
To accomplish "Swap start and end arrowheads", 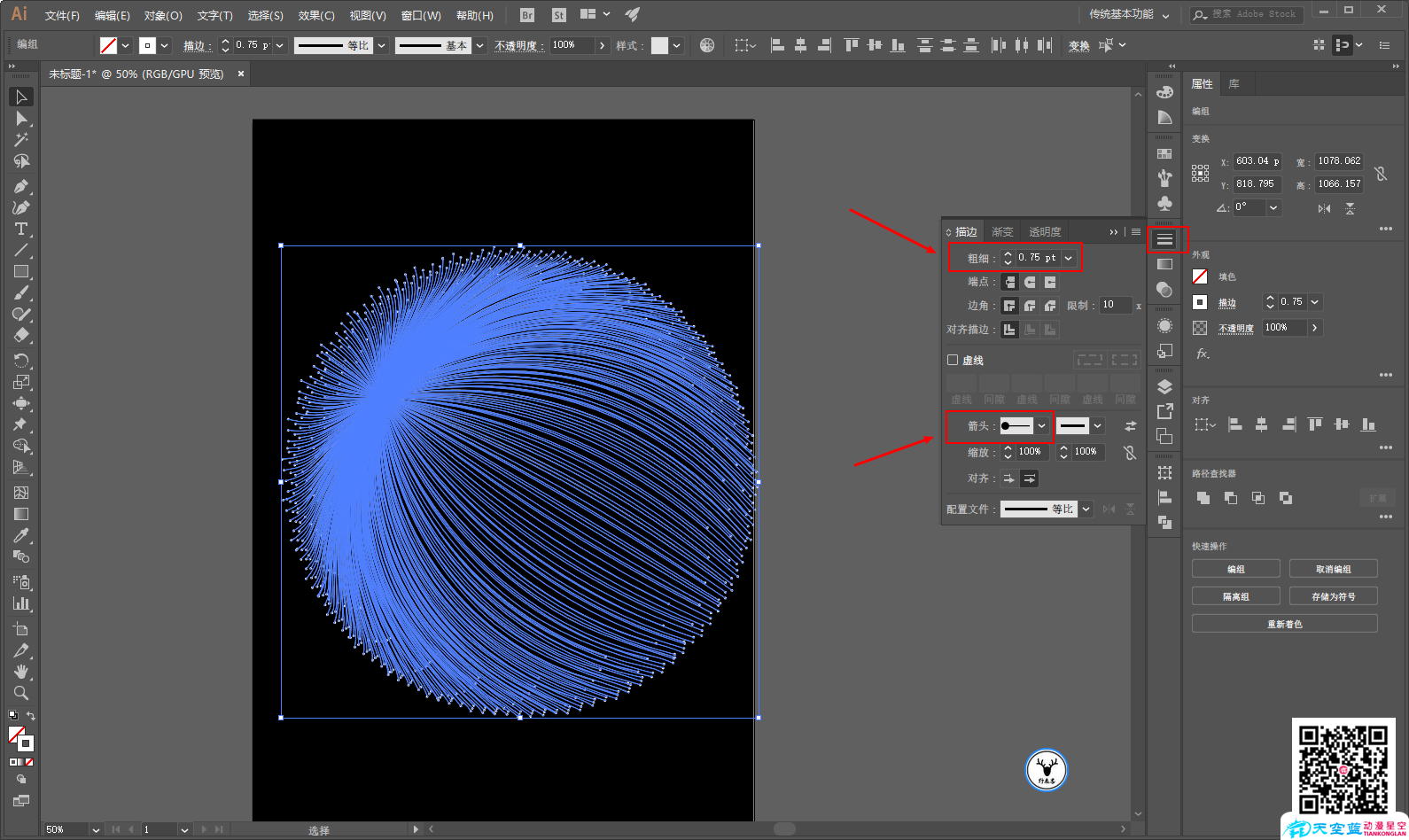I will click(x=1130, y=426).
